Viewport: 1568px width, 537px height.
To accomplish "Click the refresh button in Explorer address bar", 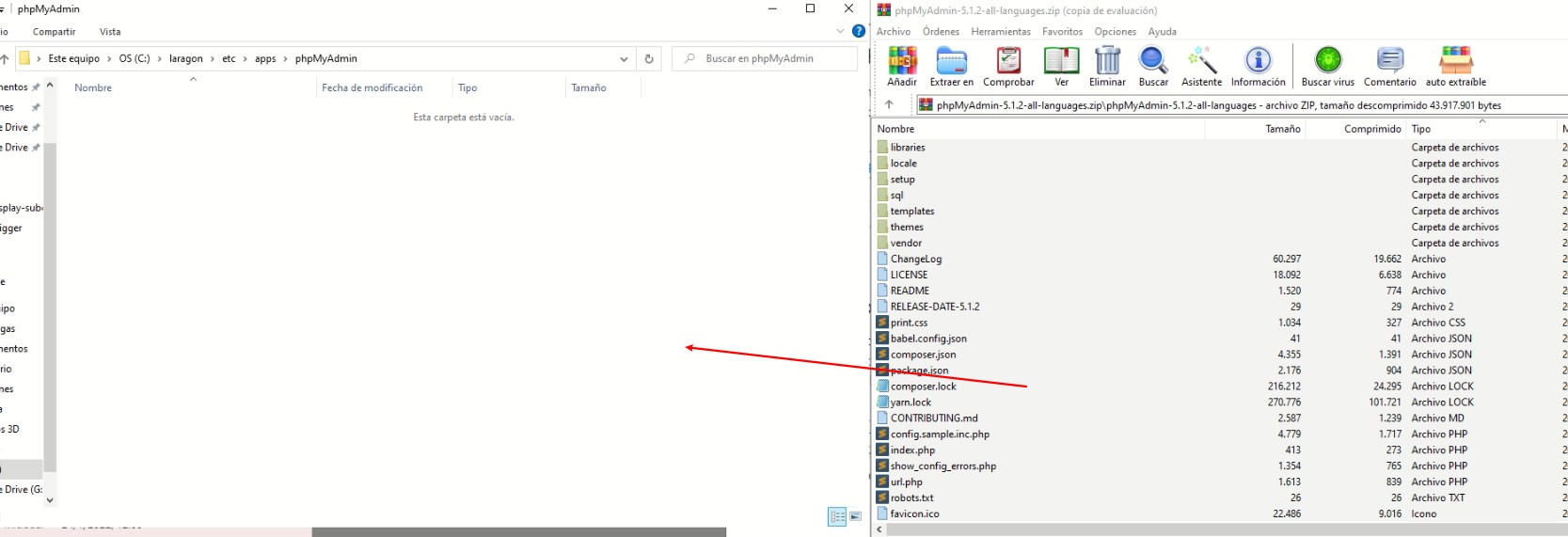I will (649, 58).
